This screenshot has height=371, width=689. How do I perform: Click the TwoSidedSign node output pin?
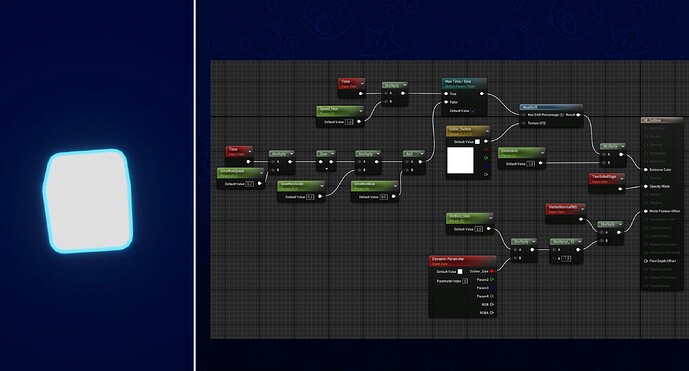(620, 189)
